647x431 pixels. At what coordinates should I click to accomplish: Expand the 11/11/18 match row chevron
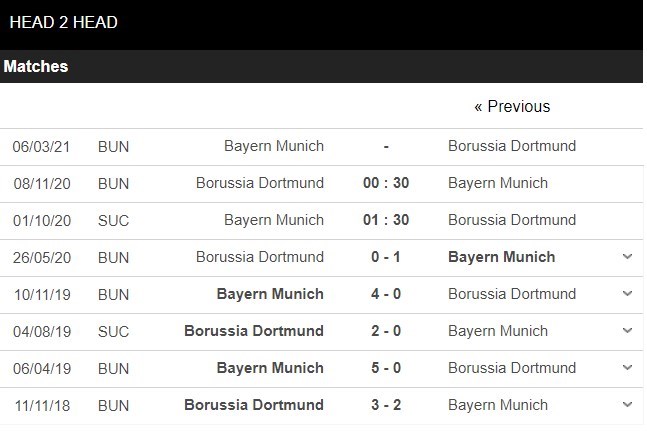pyautogui.click(x=627, y=405)
